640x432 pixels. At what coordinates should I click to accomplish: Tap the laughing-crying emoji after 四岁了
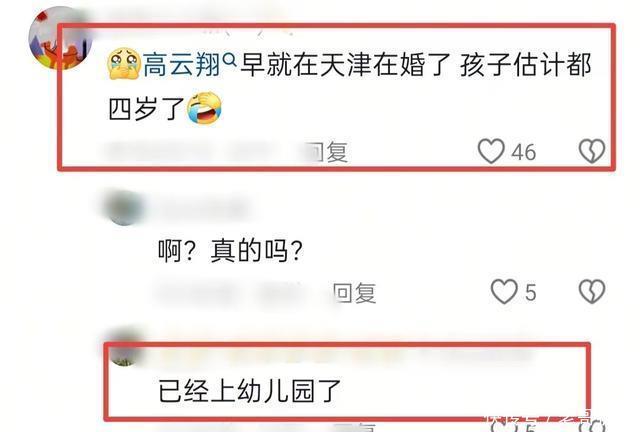204,108
